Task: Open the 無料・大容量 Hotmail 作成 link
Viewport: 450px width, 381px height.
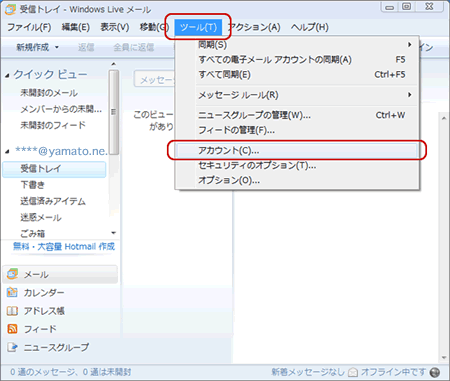Action: click(64, 246)
